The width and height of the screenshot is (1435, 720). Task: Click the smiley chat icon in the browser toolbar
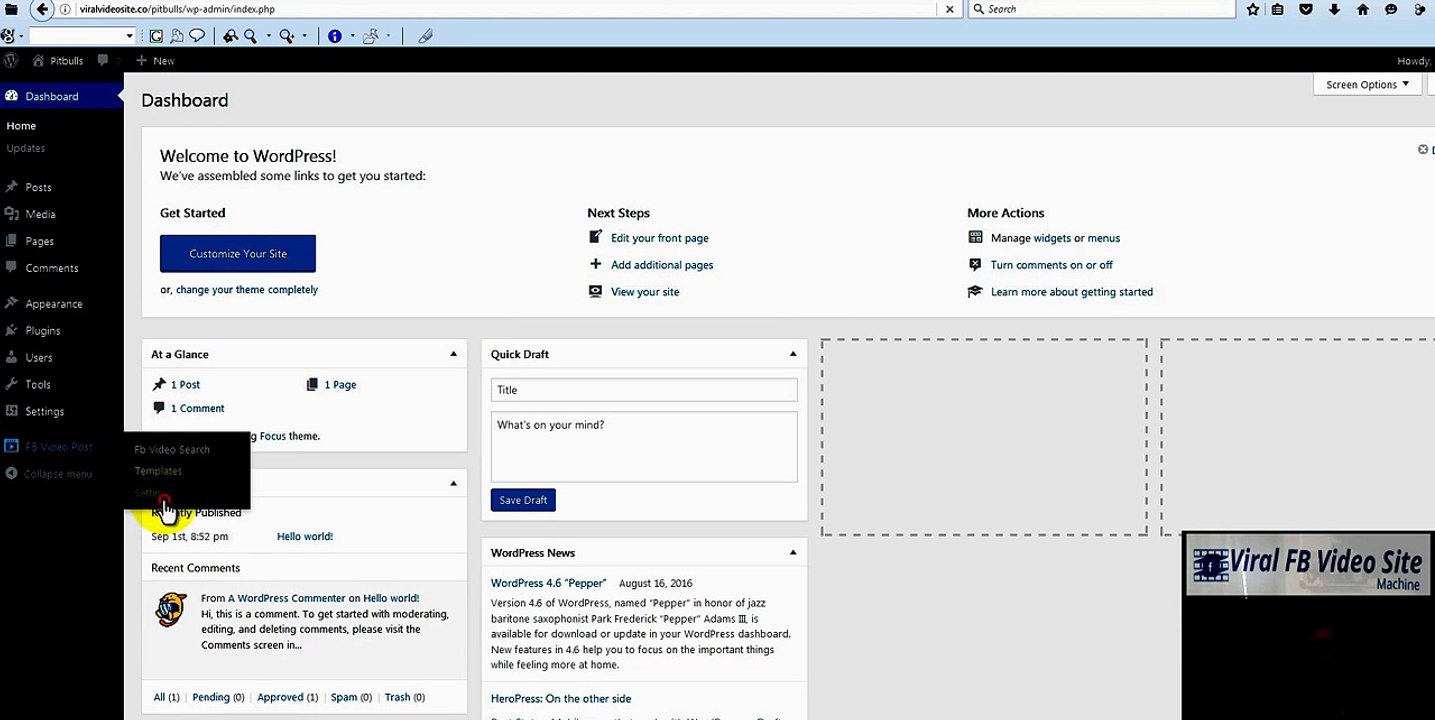tap(1391, 9)
